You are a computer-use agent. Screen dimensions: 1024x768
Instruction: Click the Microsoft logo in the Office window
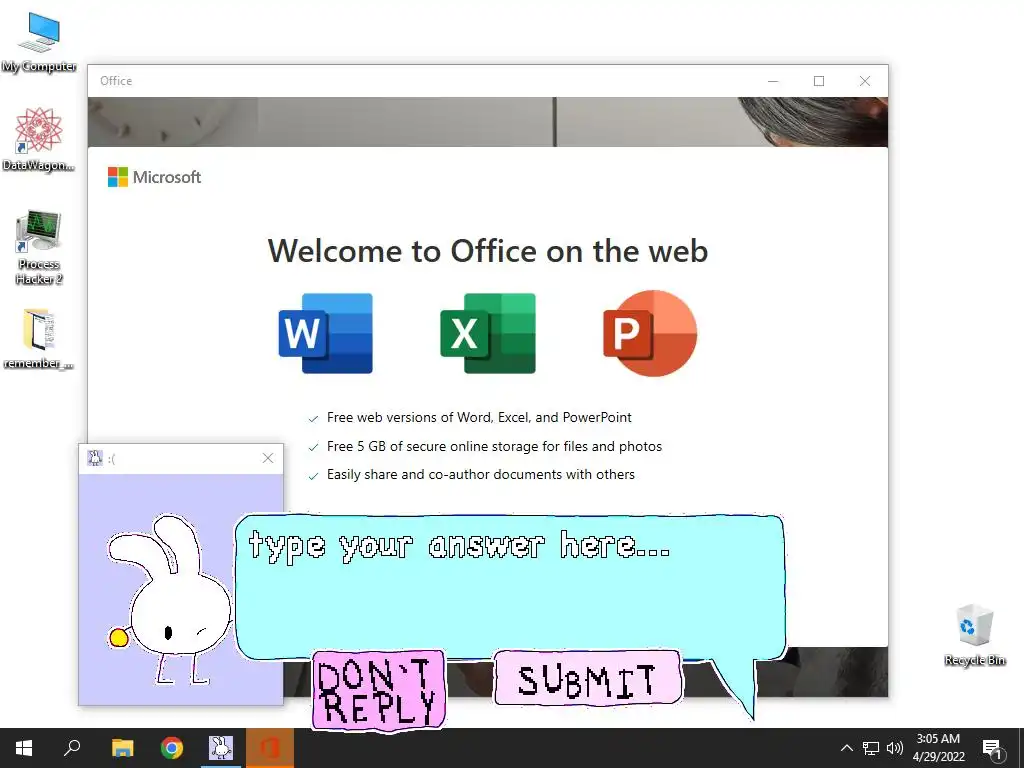154,177
